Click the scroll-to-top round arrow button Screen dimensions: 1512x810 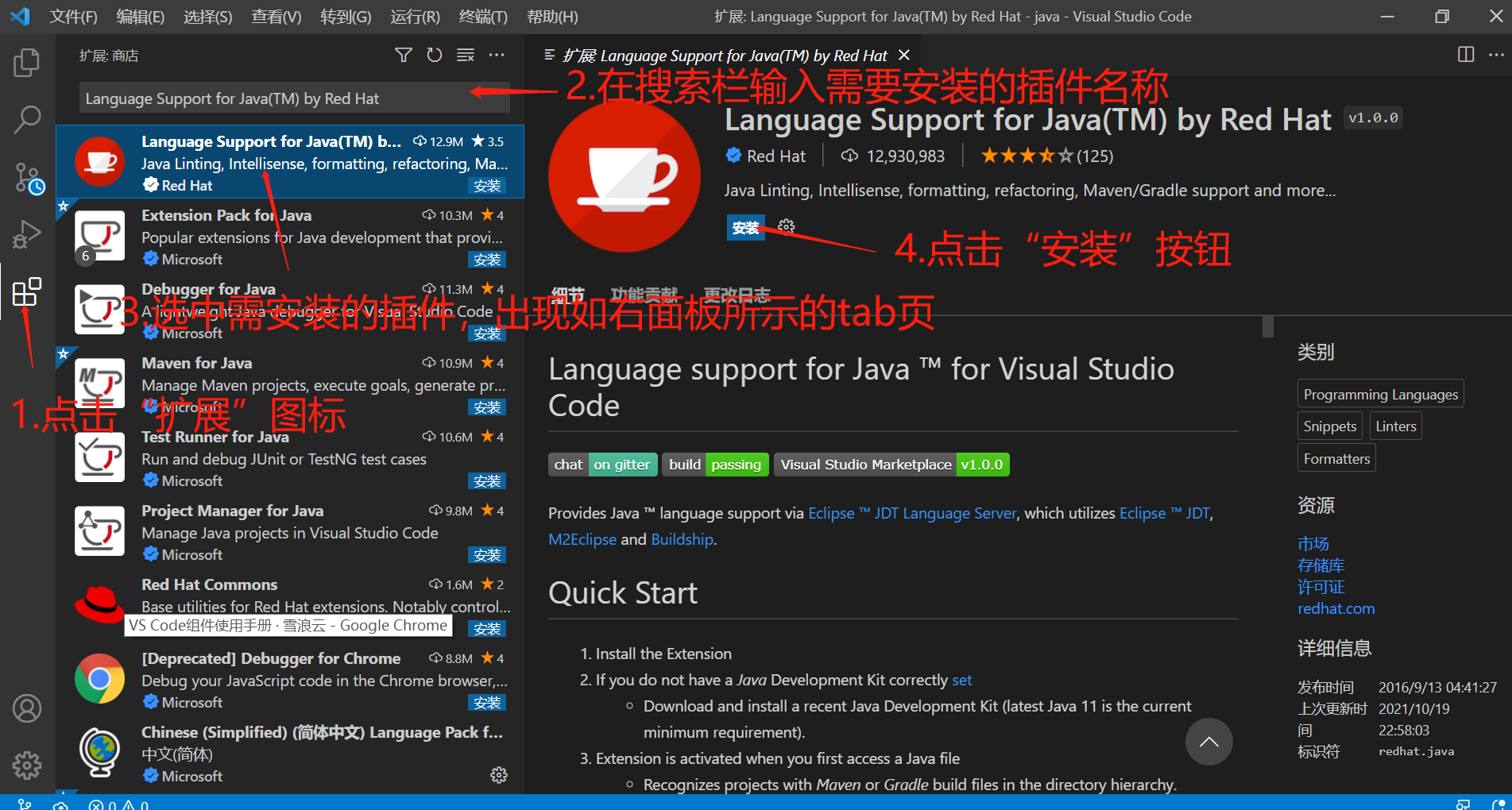point(1208,742)
